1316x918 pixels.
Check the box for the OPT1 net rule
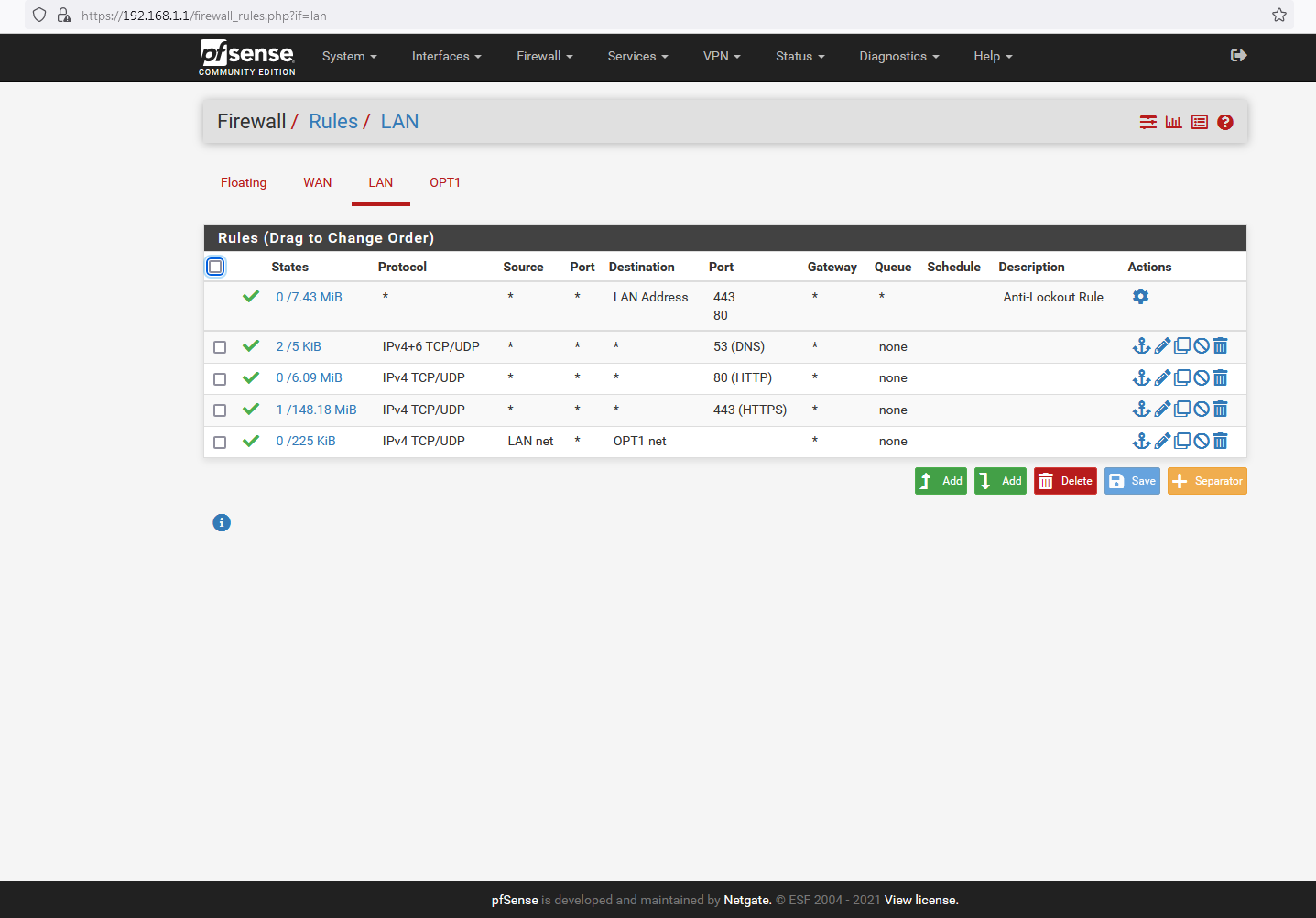(x=220, y=442)
